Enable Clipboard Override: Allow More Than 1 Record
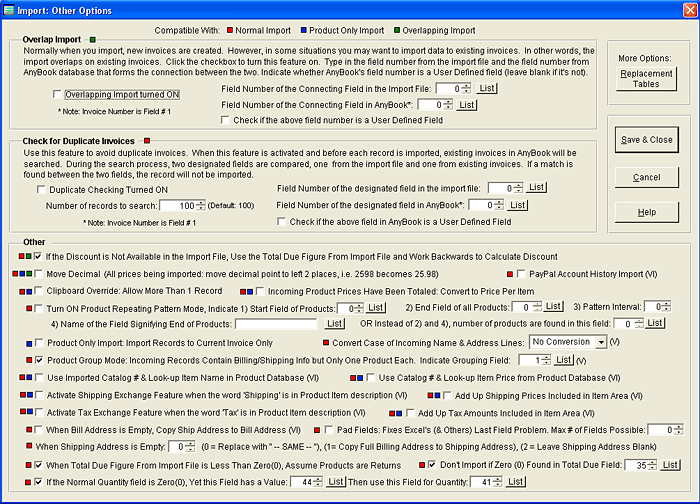700x504 pixels. point(38,290)
